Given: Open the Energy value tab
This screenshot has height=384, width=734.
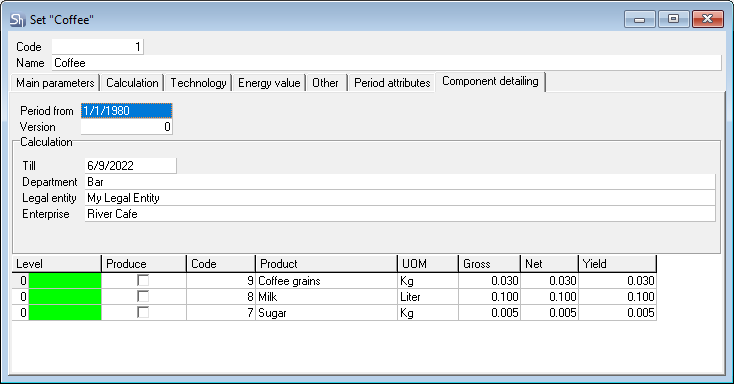Looking at the screenshot, I should tap(269, 83).
